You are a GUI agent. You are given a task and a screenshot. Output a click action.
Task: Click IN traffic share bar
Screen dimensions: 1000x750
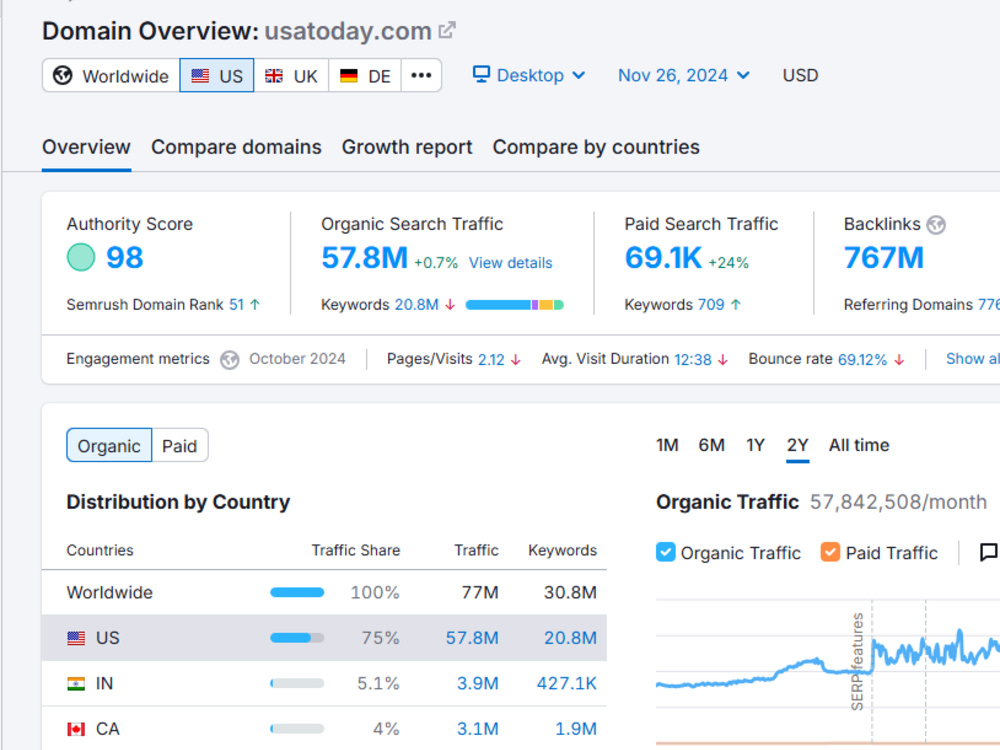(297, 684)
